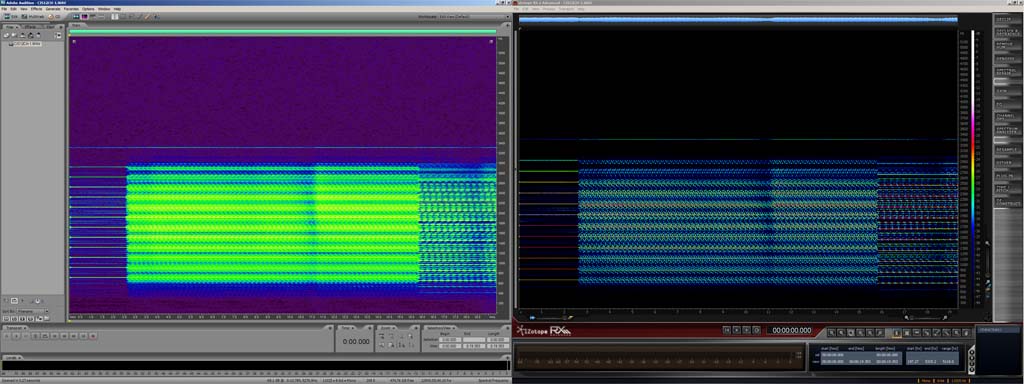The height and width of the screenshot is (384, 1024).
Task: Switch to the Effects tab in the left panel
Action: 29,26
